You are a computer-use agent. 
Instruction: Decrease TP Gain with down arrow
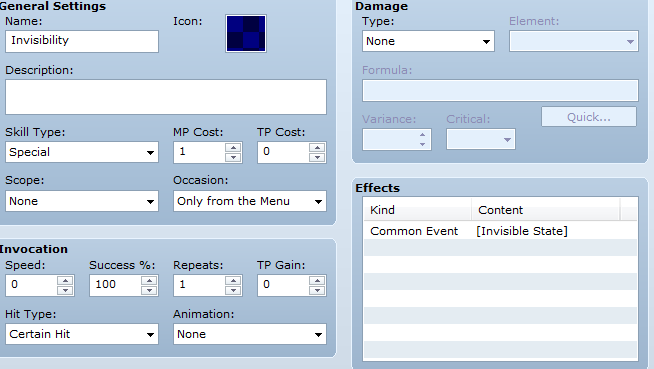317,290
